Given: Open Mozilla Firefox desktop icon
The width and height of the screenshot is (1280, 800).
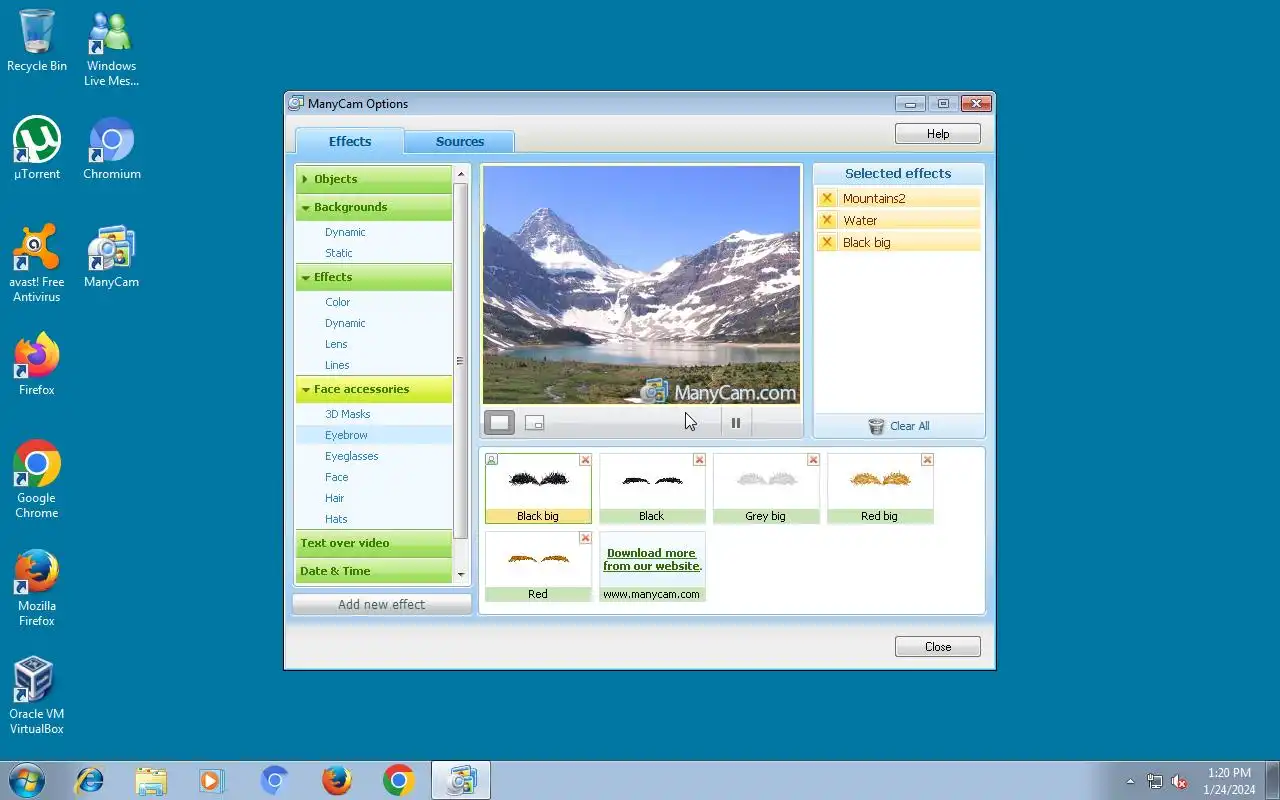Looking at the screenshot, I should (x=37, y=587).
